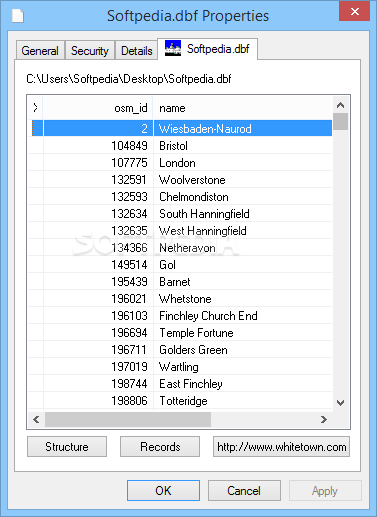Click osm_id value 132635
This screenshot has width=377, height=517.
(x=129, y=231)
